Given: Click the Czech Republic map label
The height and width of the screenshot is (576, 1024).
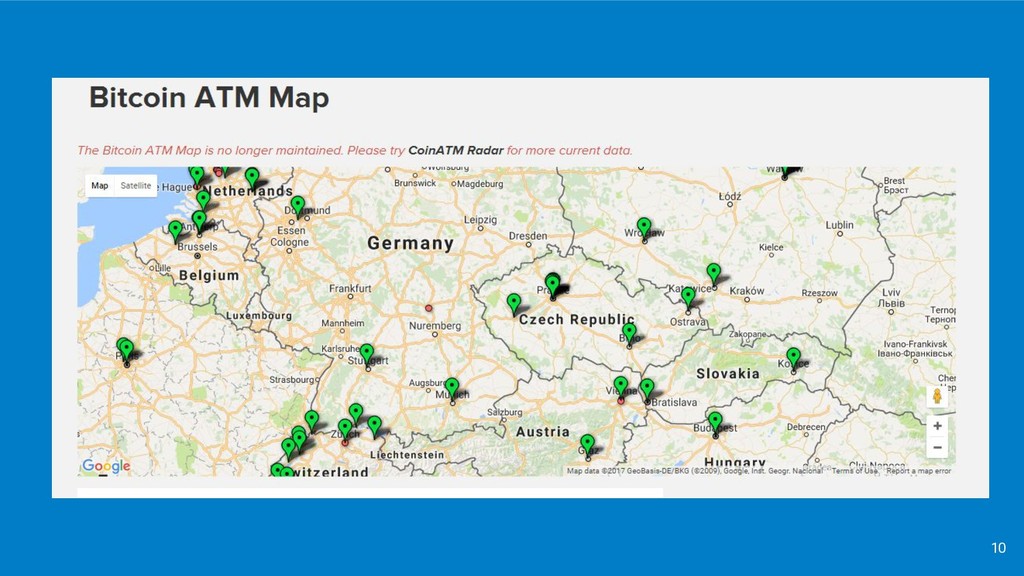Looking at the screenshot, I should [x=577, y=319].
